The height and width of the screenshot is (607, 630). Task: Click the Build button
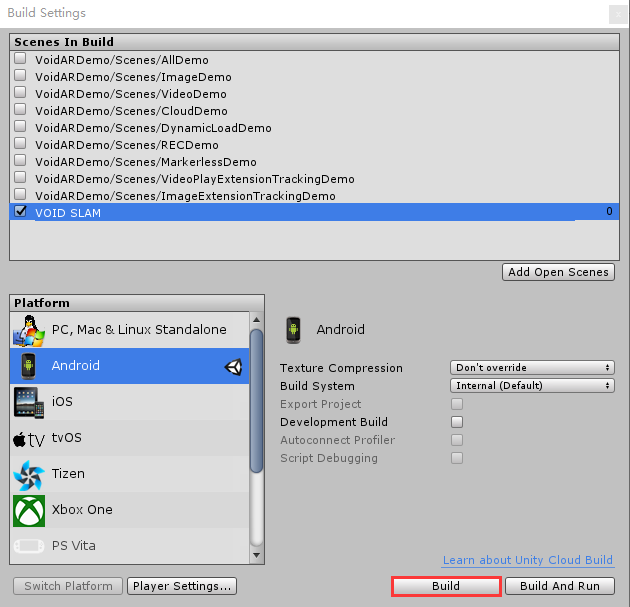[x=446, y=586]
